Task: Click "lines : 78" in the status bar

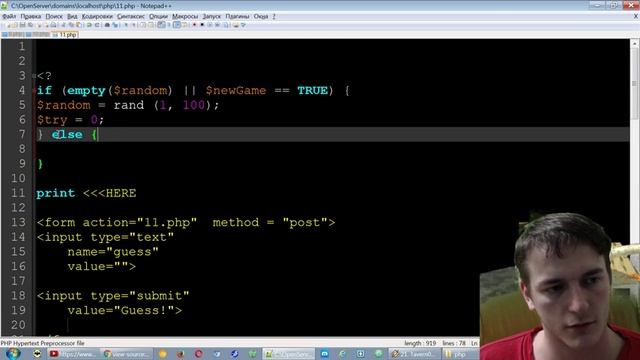Action: (454, 343)
